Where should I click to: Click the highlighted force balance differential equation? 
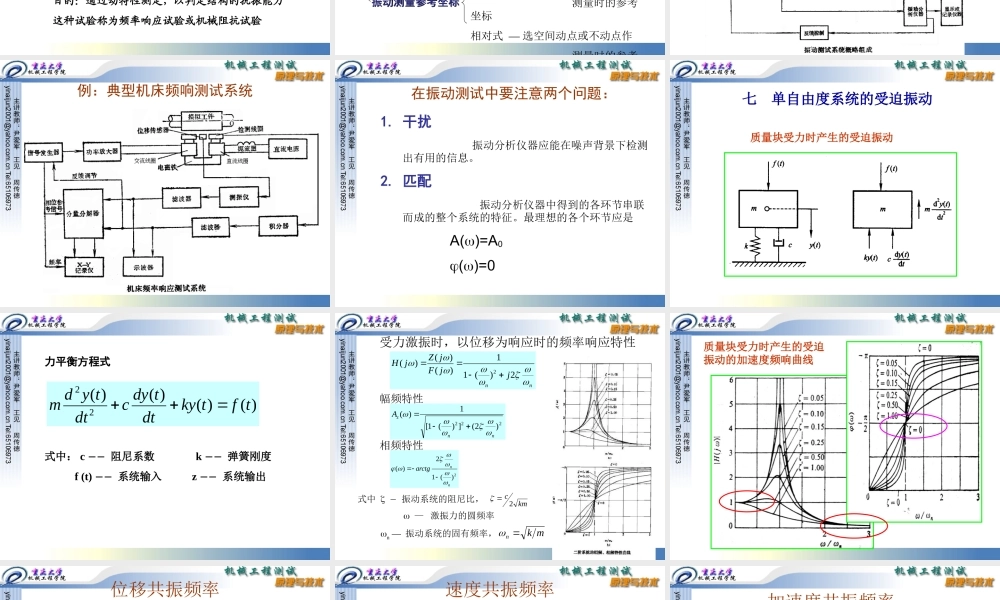[153, 404]
